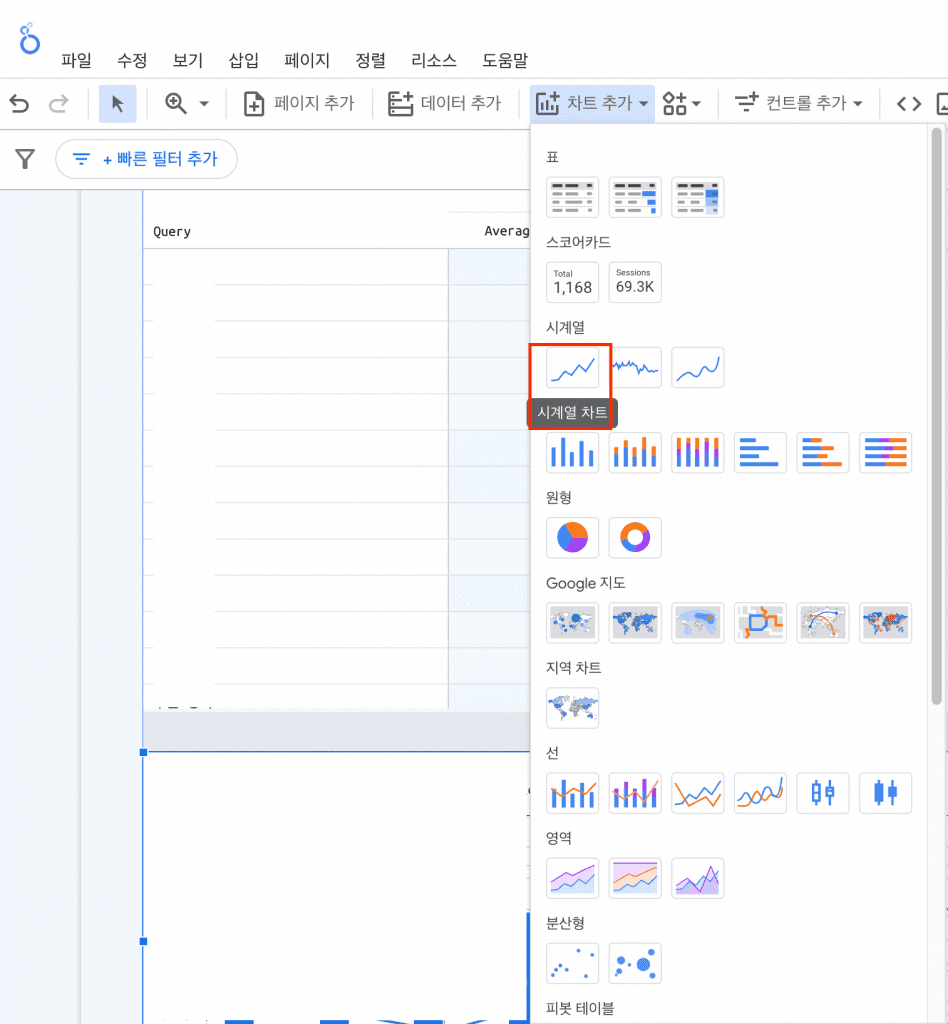Insert a bubble chart
The image size is (948, 1024).
[635, 963]
